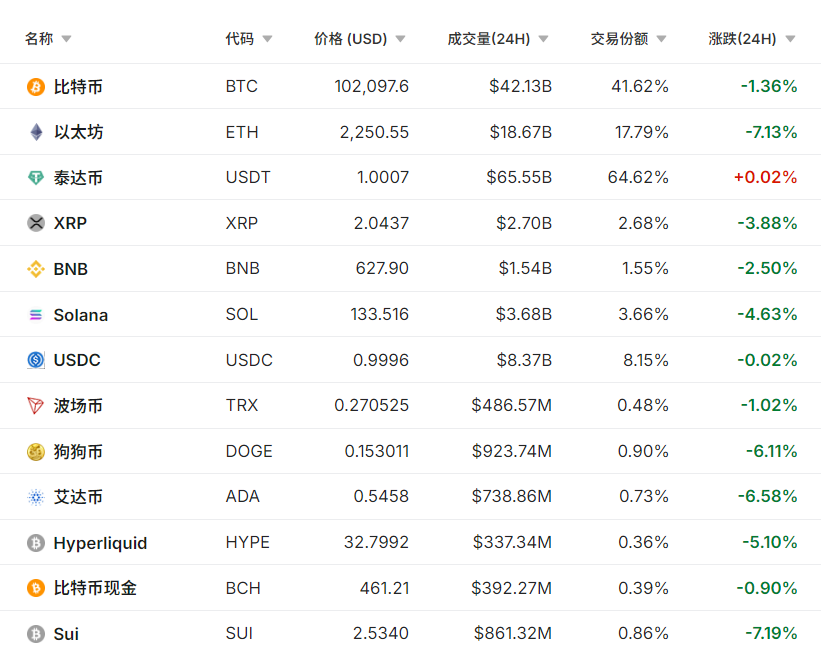Click the Tether green coin icon
This screenshot has height=656, width=821.
click(36, 178)
